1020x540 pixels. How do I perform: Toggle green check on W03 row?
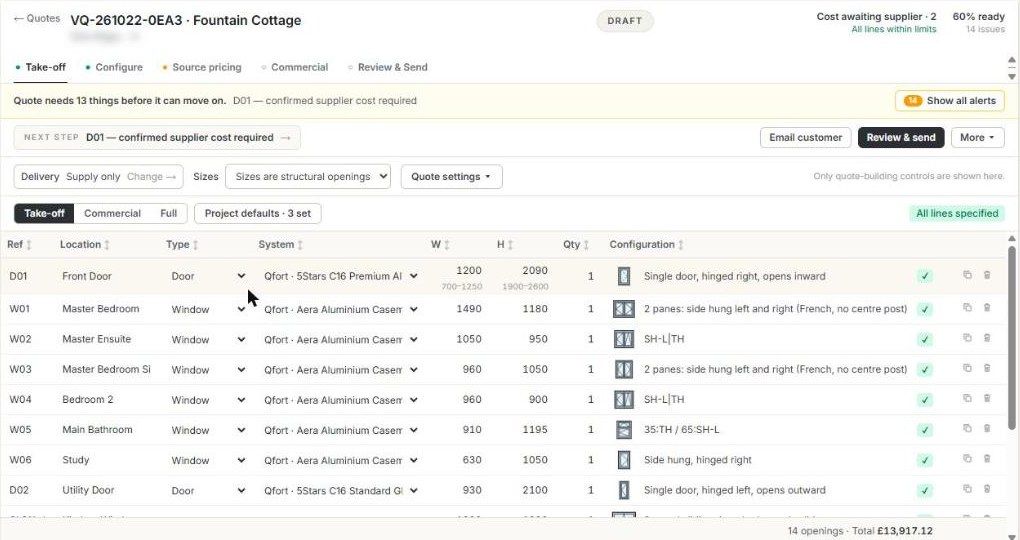click(924, 370)
